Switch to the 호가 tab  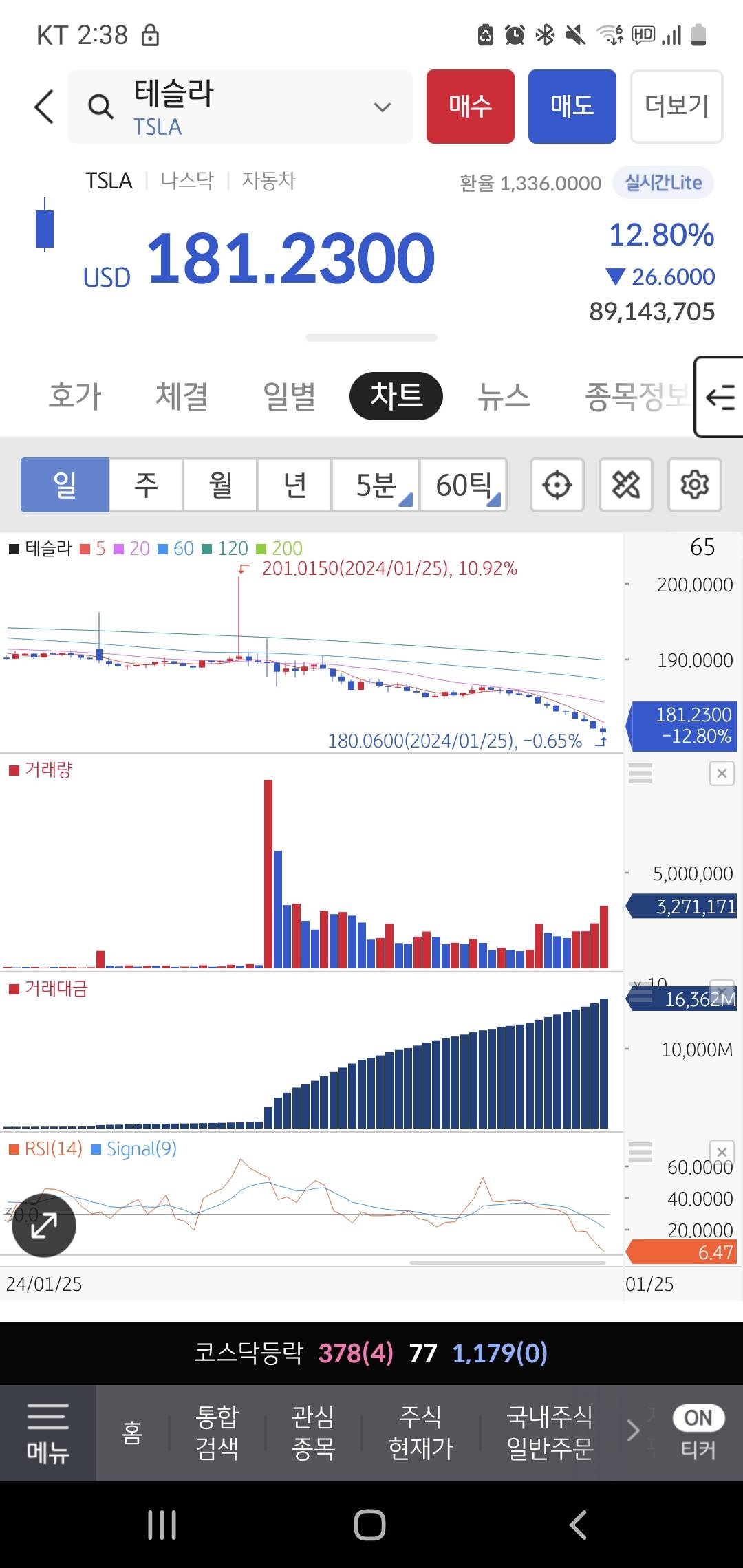click(x=75, y=397)
